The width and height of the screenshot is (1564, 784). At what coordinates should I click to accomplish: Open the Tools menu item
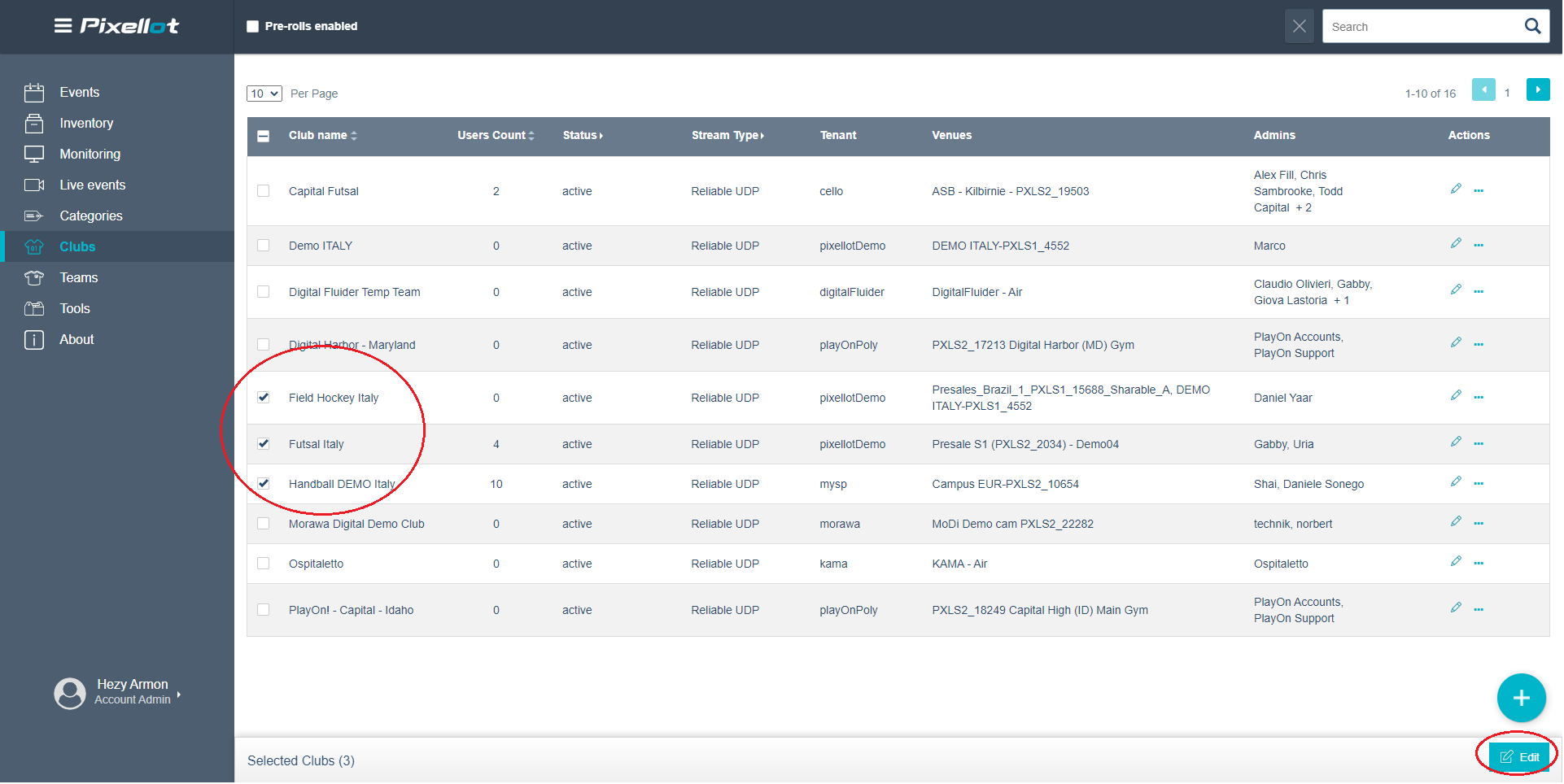(75, 309)
